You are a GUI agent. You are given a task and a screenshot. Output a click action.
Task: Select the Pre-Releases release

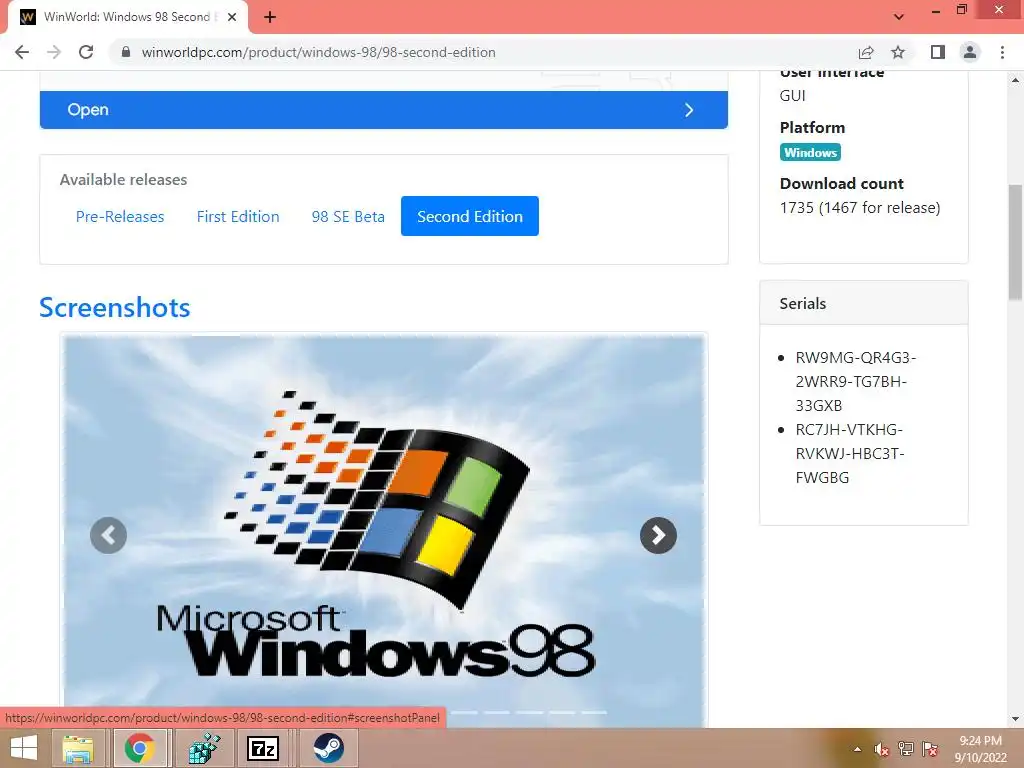[x=120, y=216]
